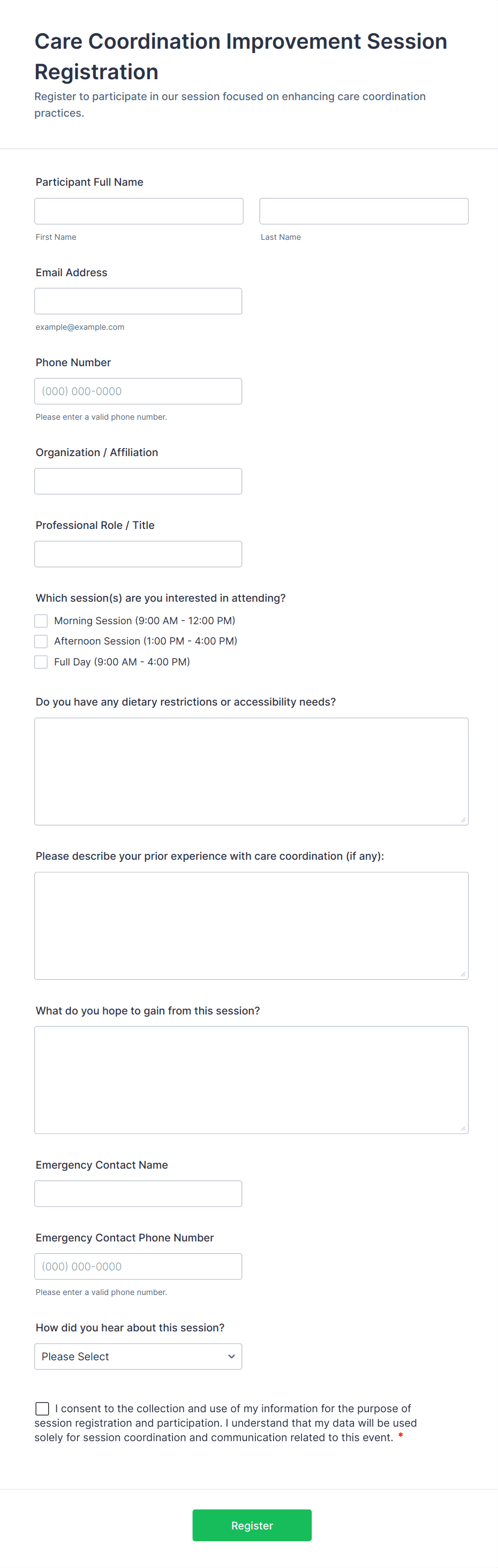Check the Full Day session checkbox
This screenshot has height=1568, width=498.
click(x=41, y=662)
